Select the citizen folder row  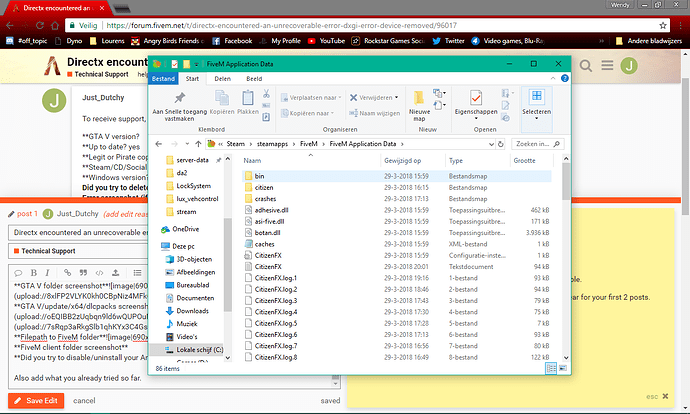396,187
